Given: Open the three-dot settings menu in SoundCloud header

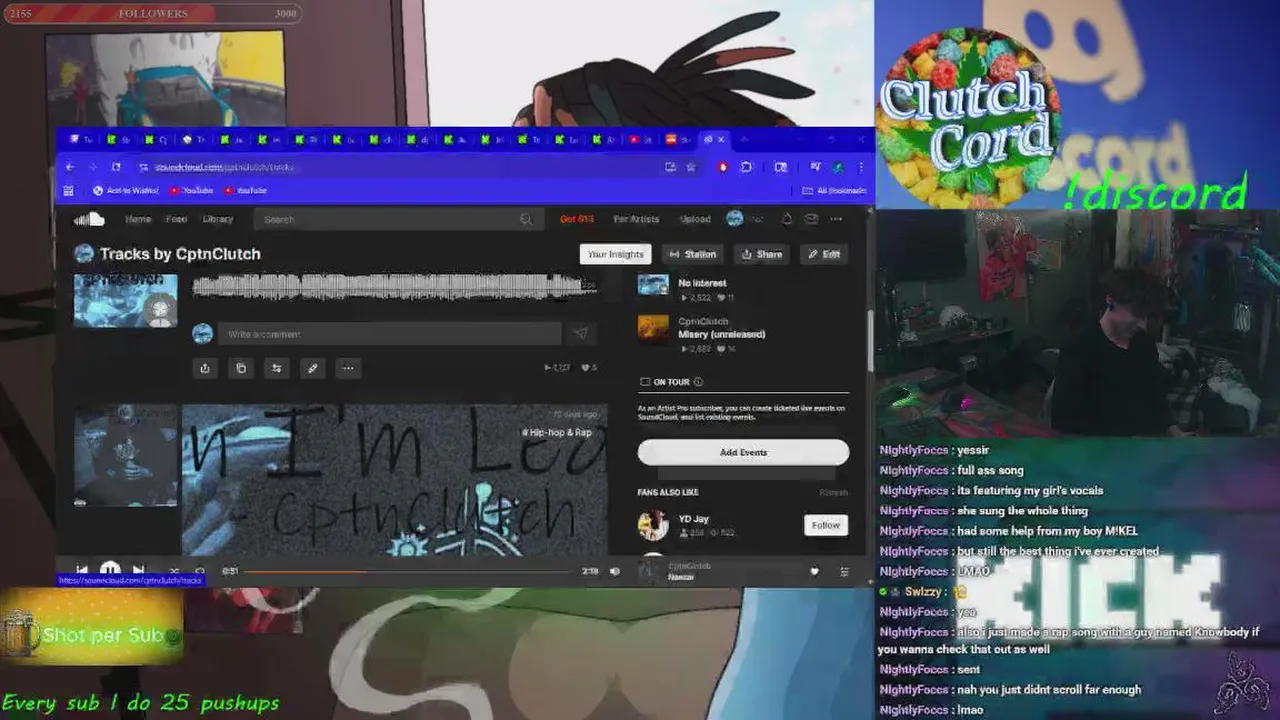Looking at the screenshot, I should (836, 219).
